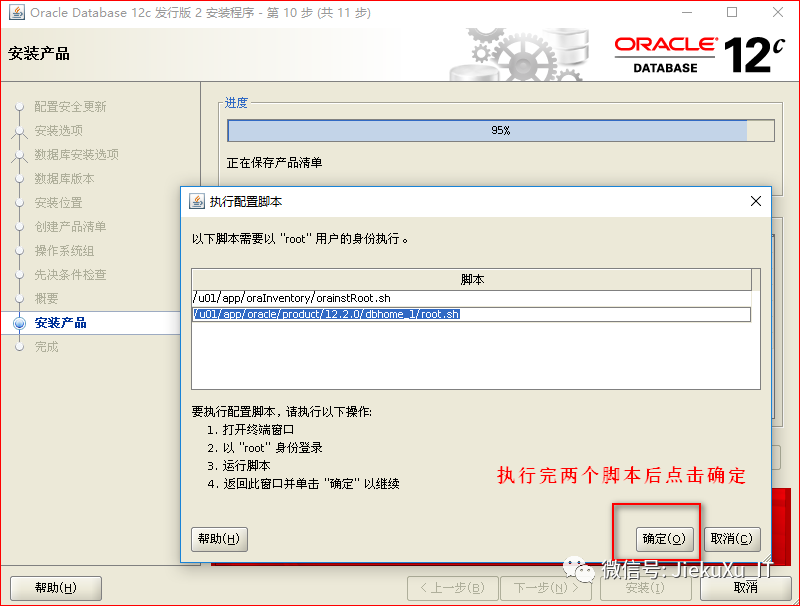Click the Java icon in the script dialog title
Screen dimensions: 800x606
[197, 201]
